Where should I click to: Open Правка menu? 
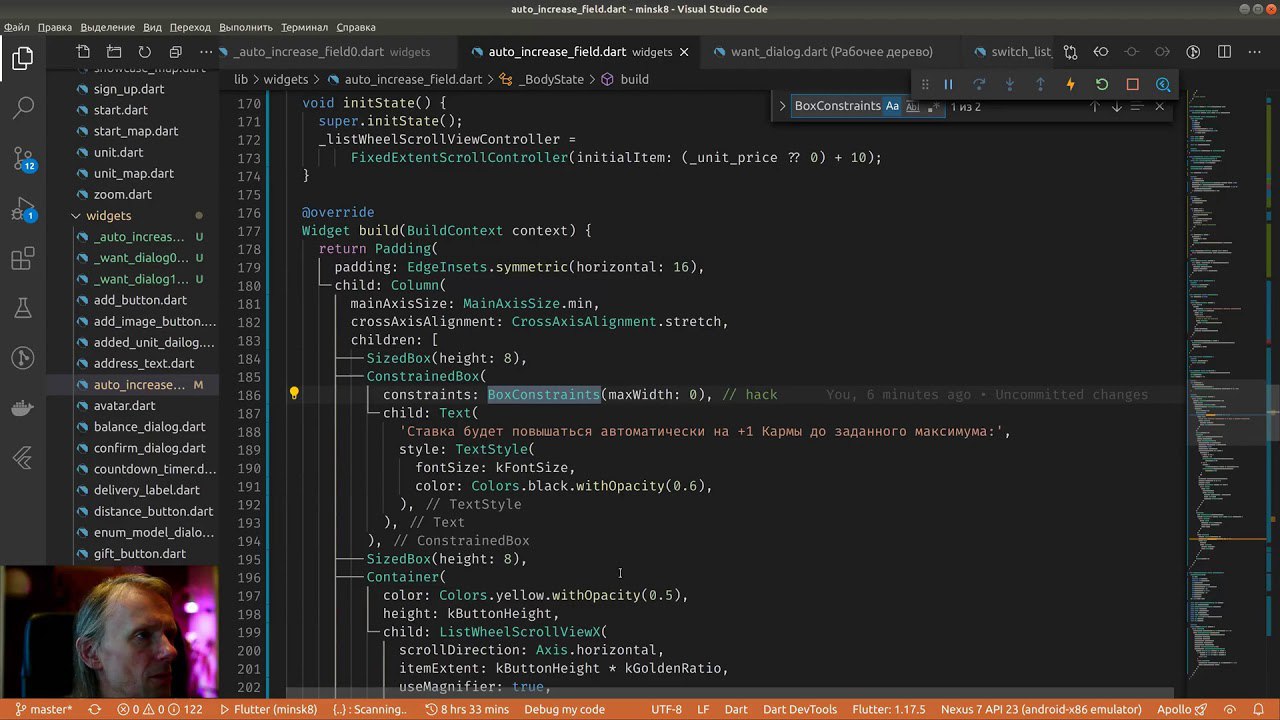coord(54,27)
